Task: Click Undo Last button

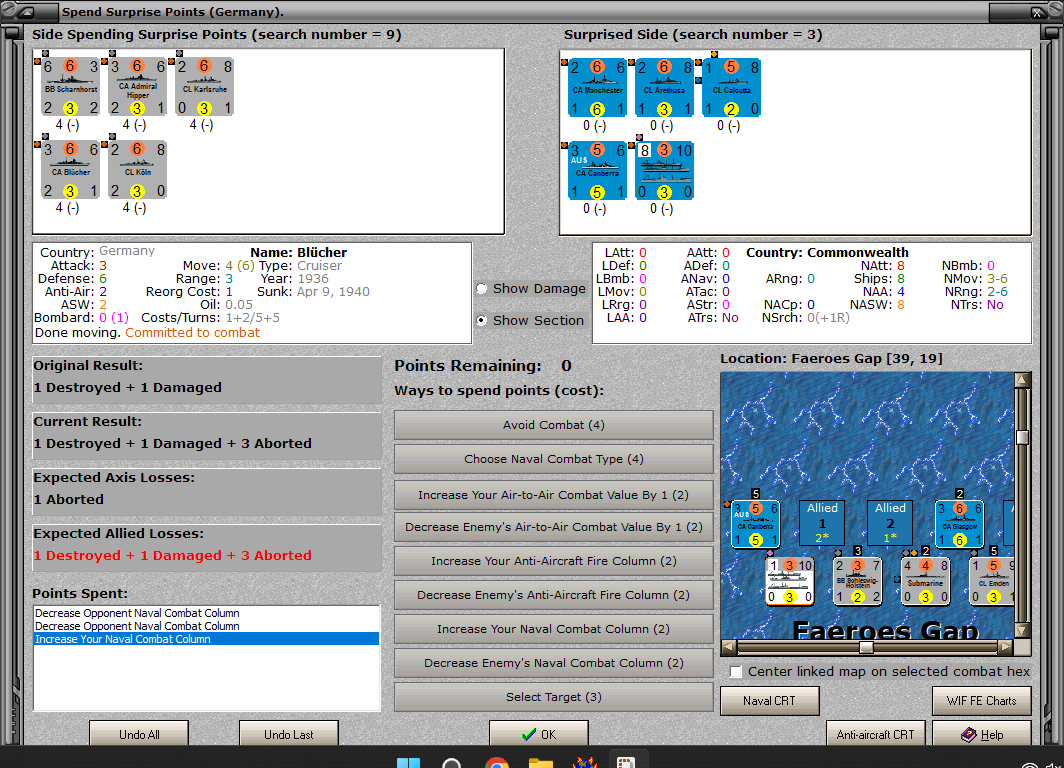Action: click(288, 734)
